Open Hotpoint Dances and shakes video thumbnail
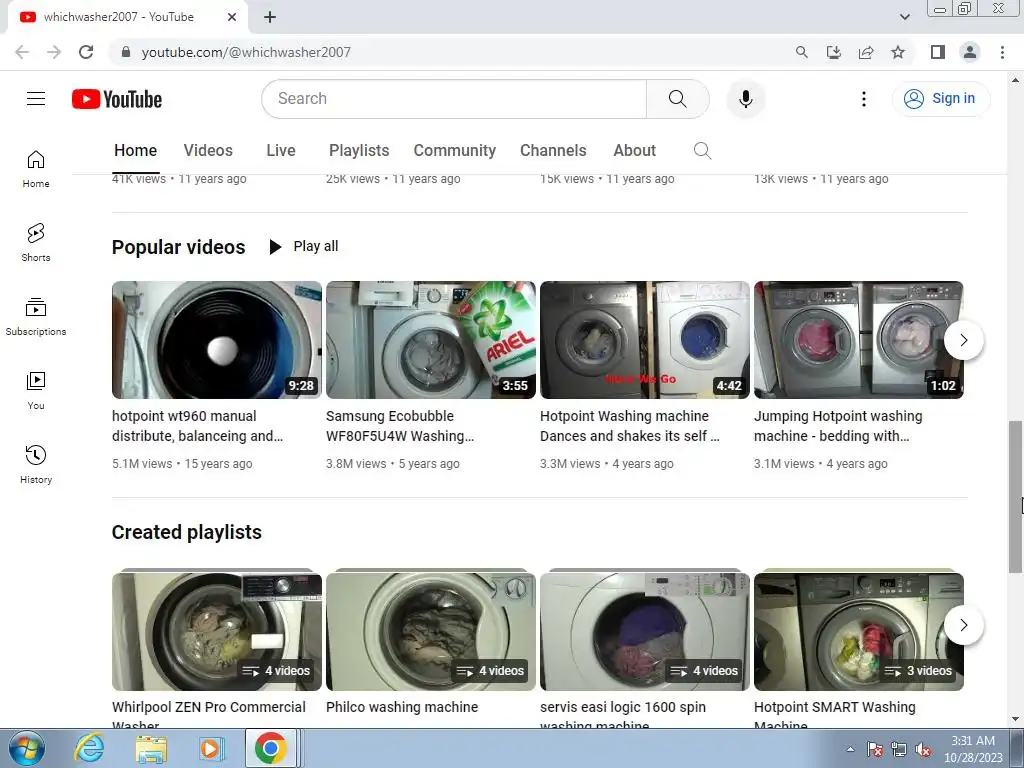Viewport: 1024px width, 768px height. click(x=645, y=340)
